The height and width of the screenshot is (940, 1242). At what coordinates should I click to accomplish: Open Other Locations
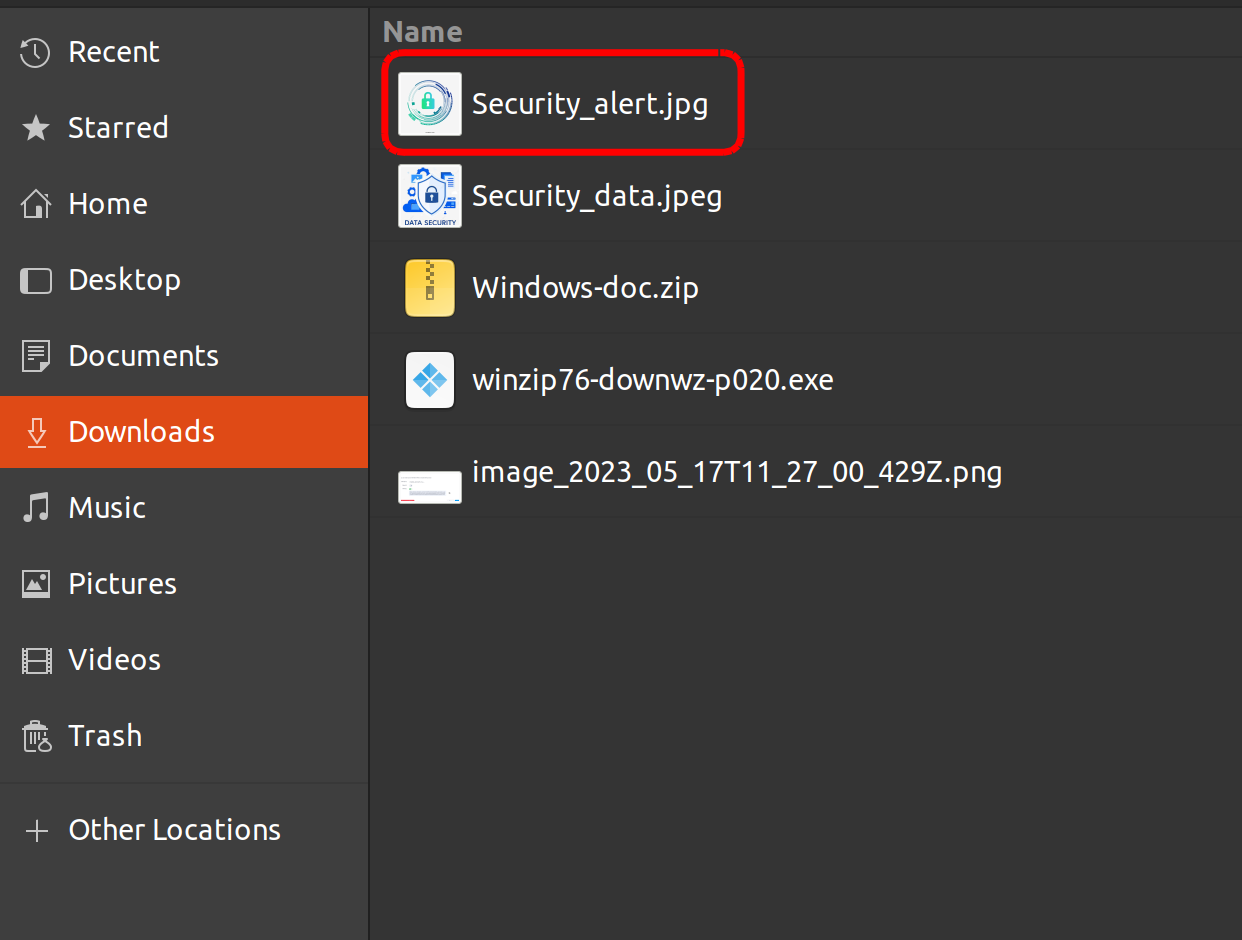pos(174,830)
